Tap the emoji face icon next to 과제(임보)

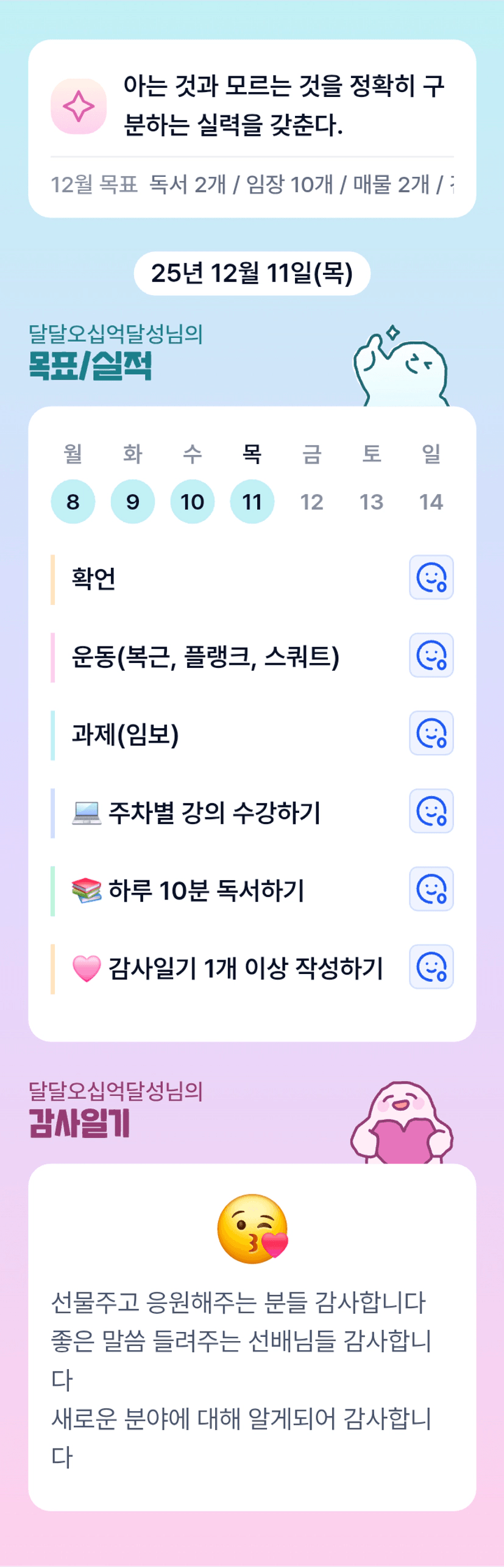[x=431, y=733]
